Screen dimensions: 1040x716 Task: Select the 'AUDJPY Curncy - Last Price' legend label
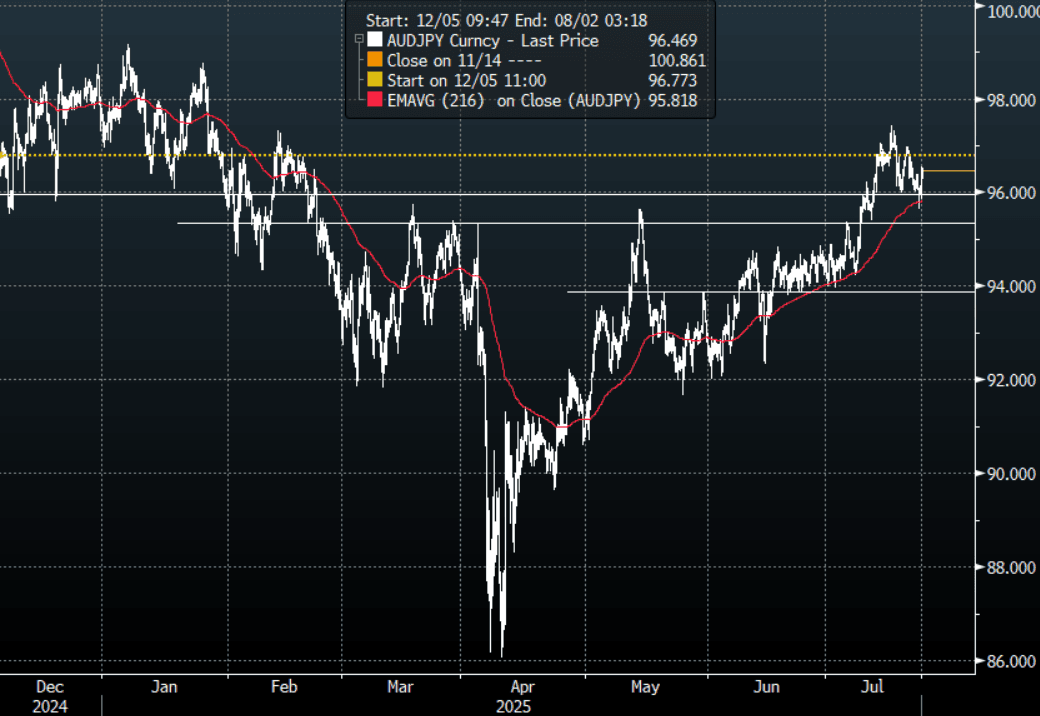[493, 40]
